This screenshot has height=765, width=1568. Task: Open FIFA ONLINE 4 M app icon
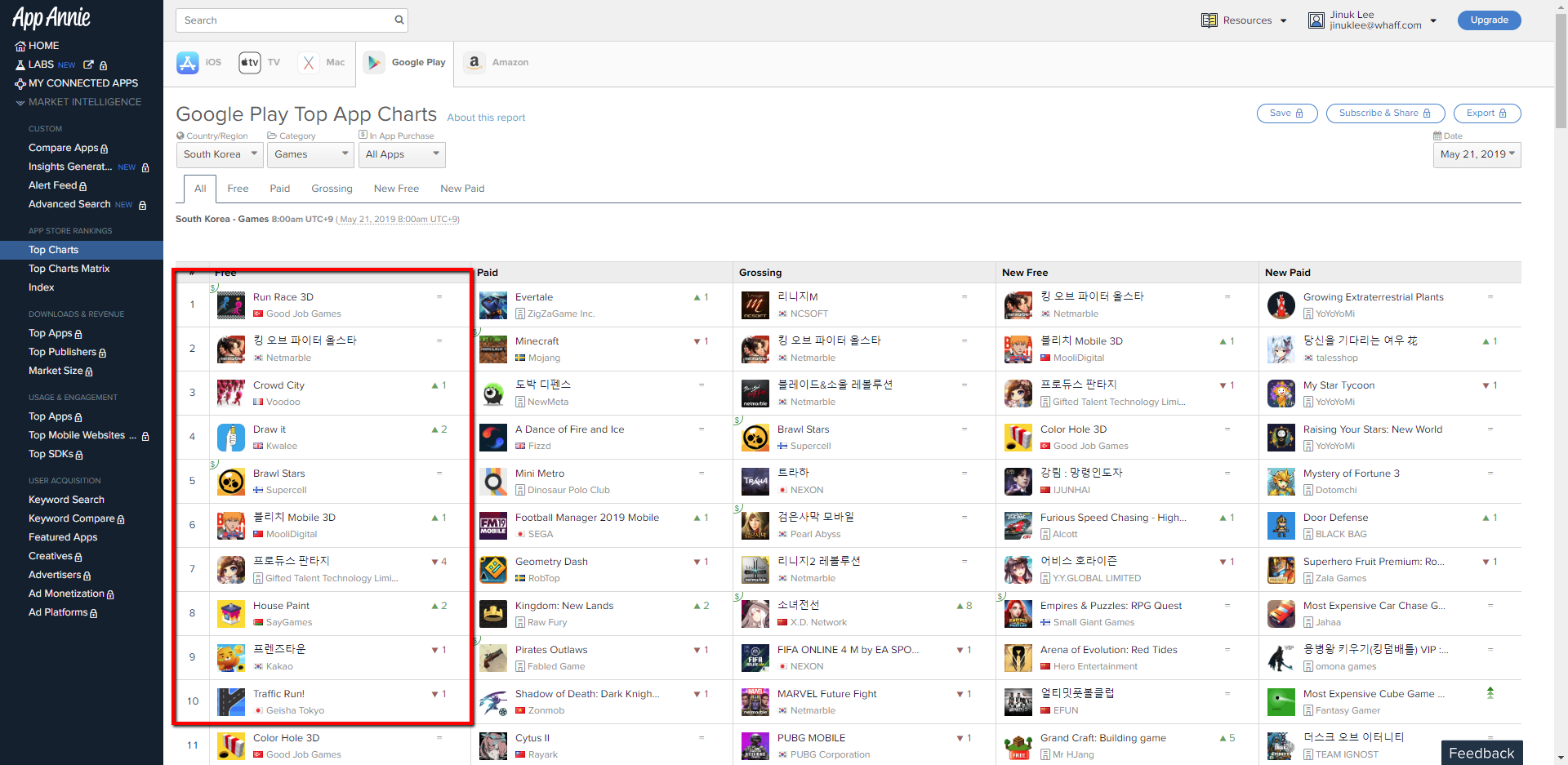755,657
